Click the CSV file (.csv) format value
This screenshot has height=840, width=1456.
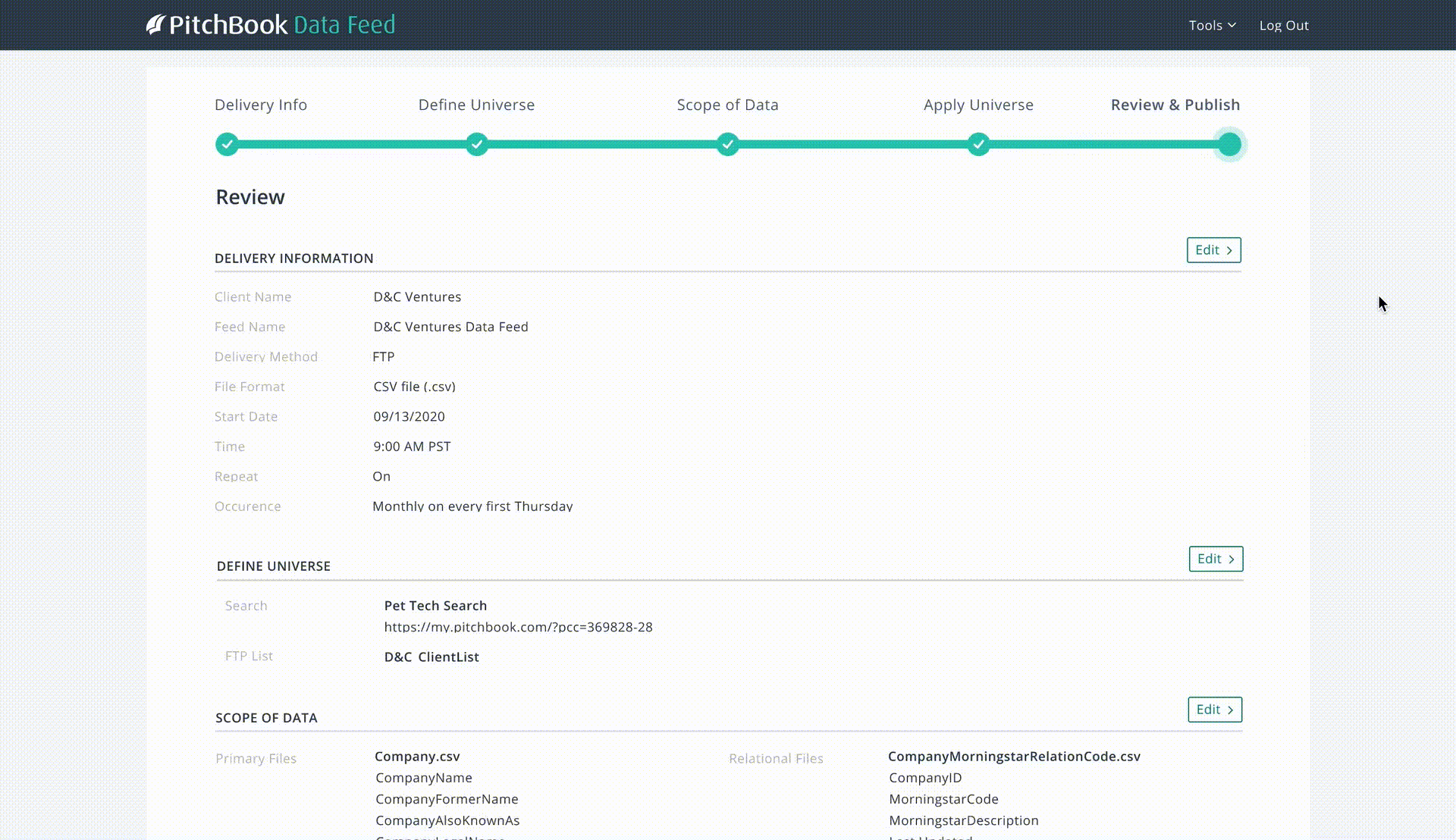(414, 387)
